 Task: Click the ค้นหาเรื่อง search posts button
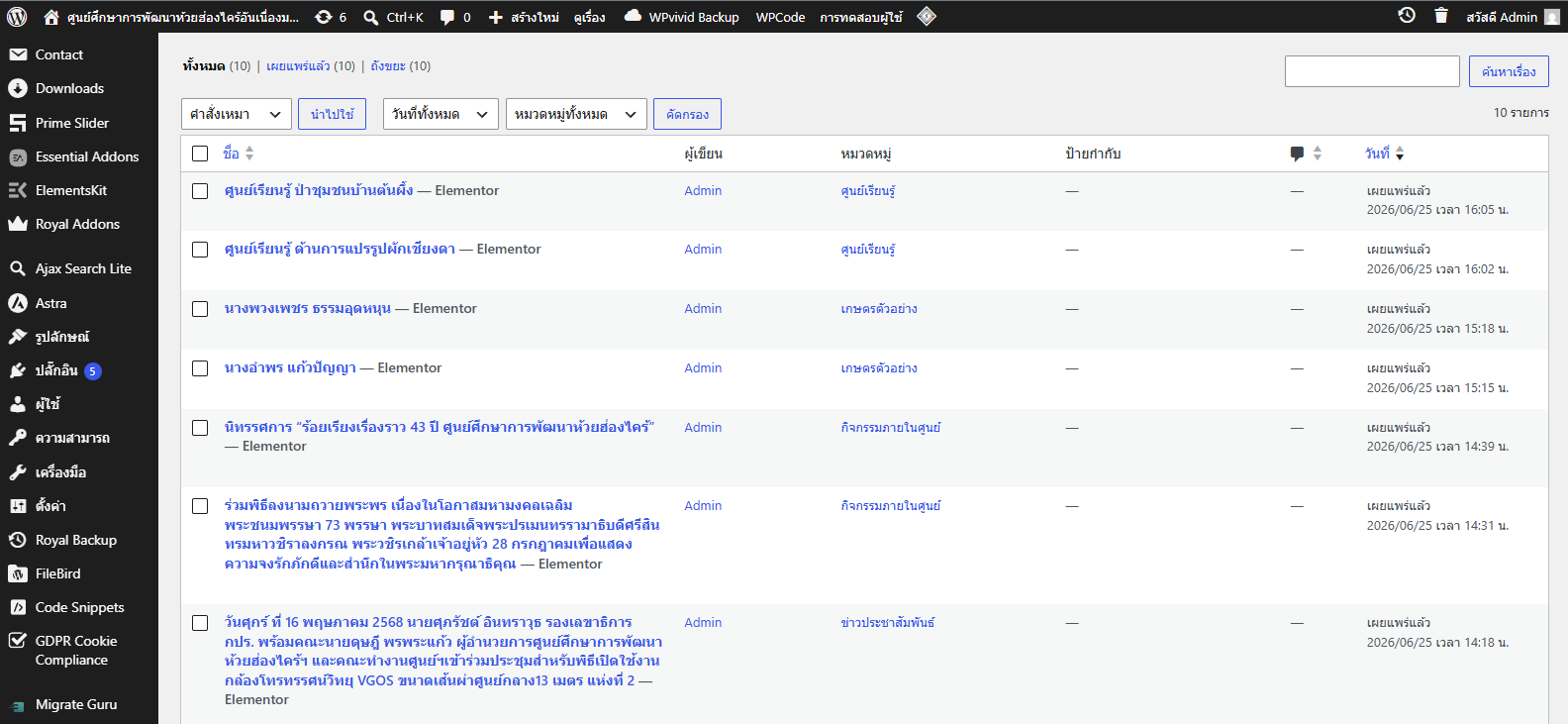(1509, 71)
